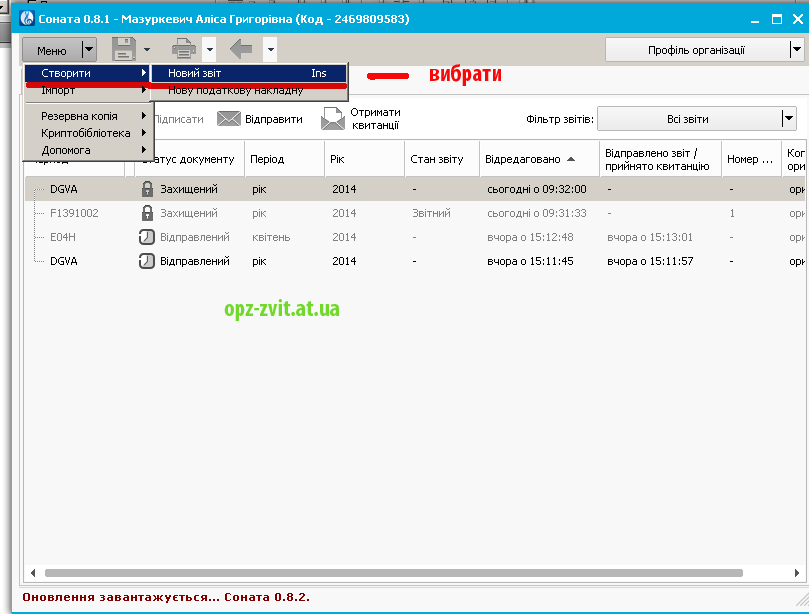Open the Всі звіти filter combo box

coord(697,119)
